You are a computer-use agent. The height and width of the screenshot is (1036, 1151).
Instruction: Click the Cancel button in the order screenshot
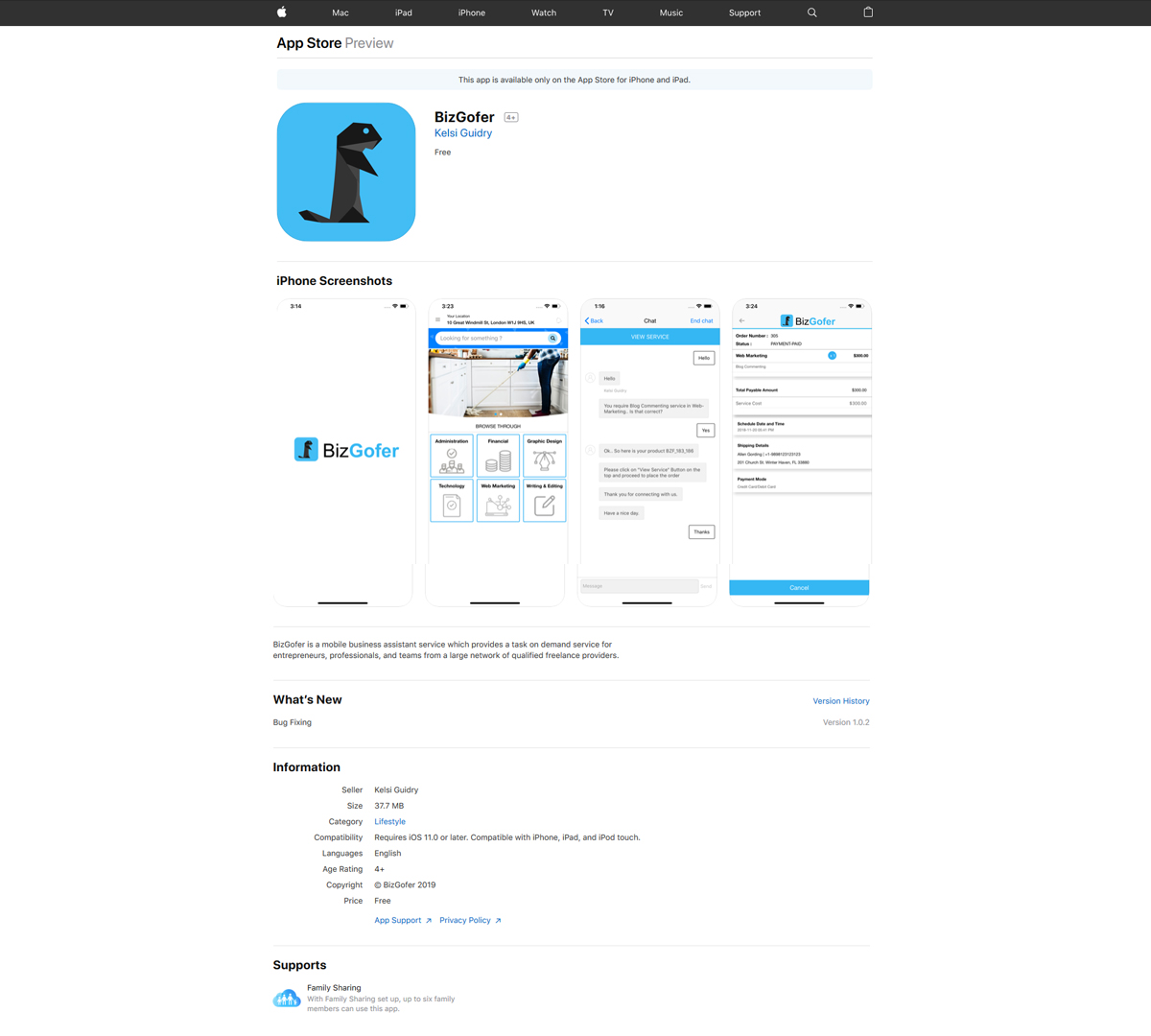(799, 587)
